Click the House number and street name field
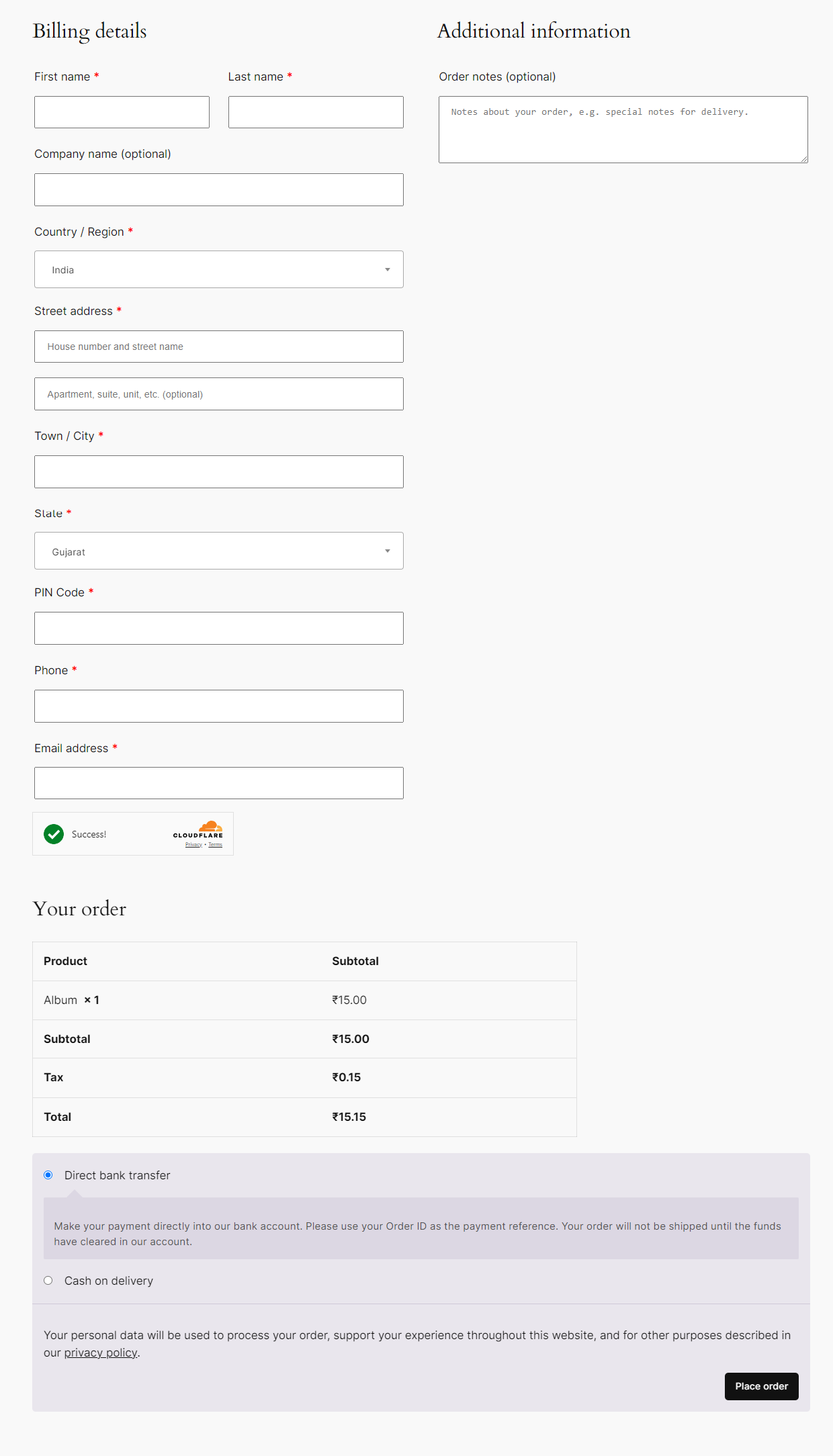This screenshot has height=1456, width=833. point(218,347)
